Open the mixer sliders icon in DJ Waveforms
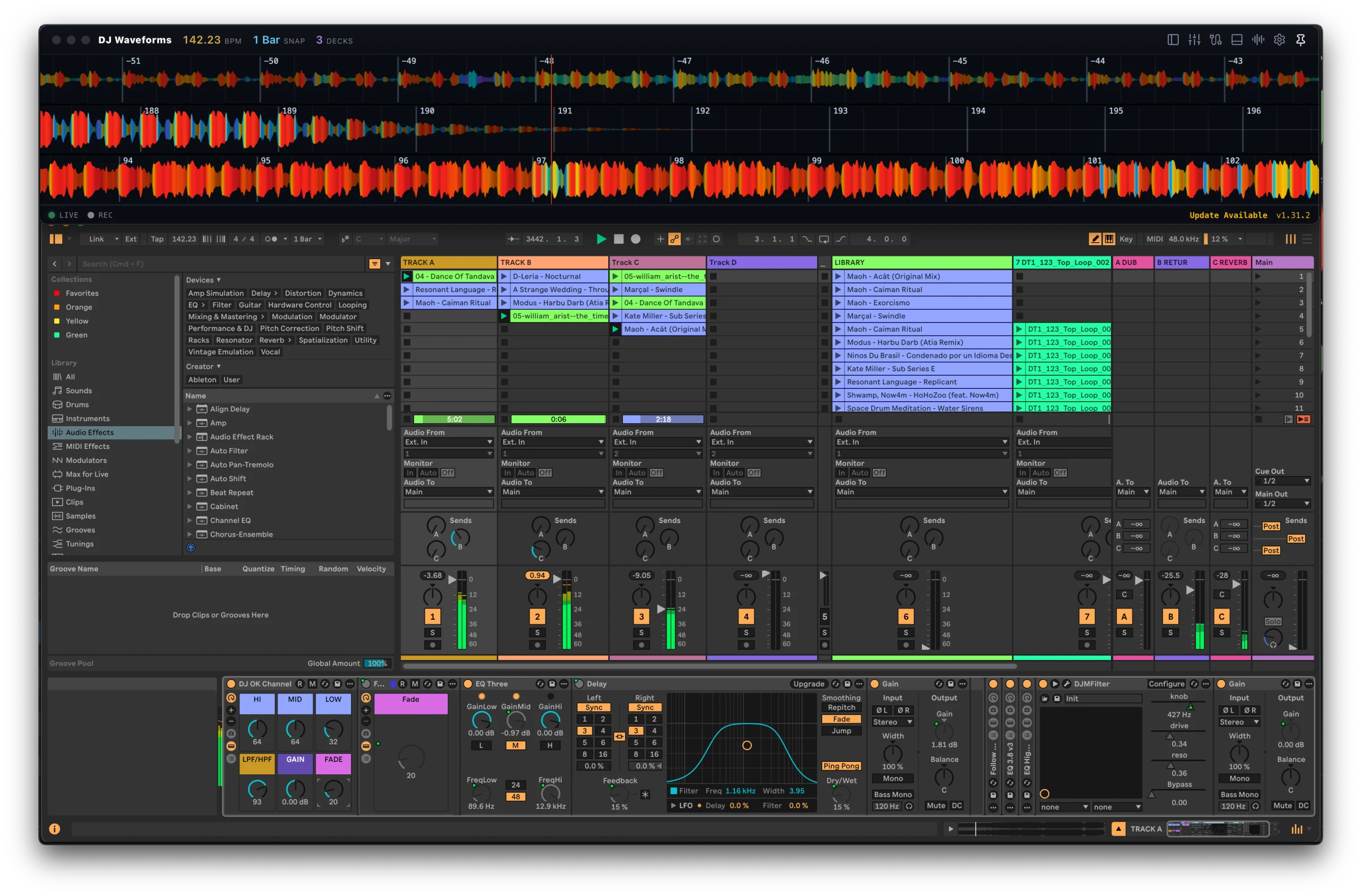1359x896 pixels. pyautogui.click(x=1193, y=40)
